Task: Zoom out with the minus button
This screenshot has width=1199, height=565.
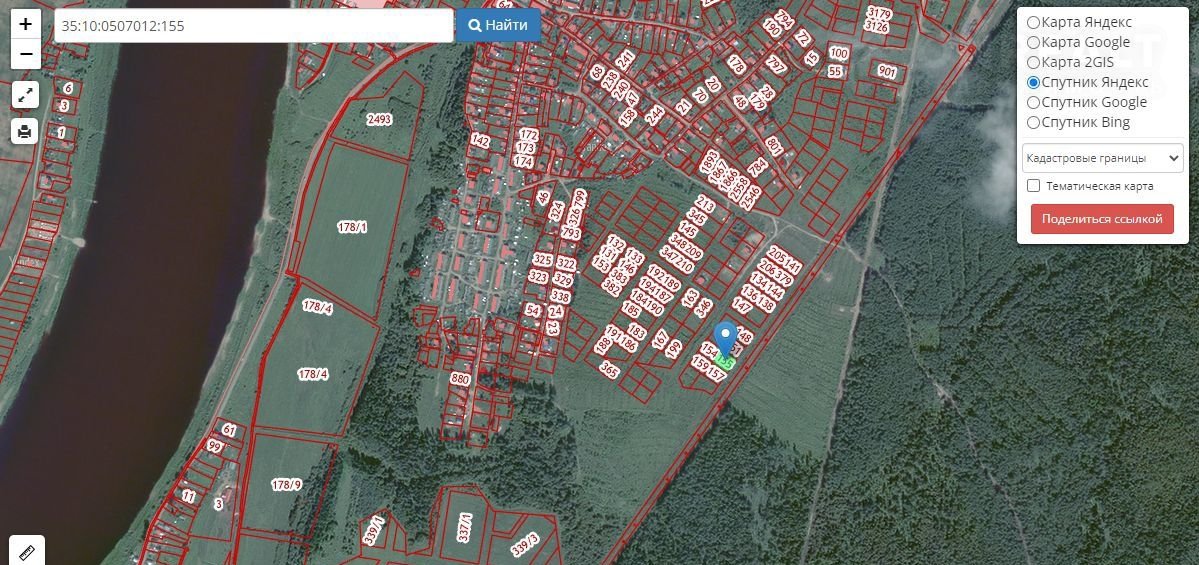Action: pos(25,54)
